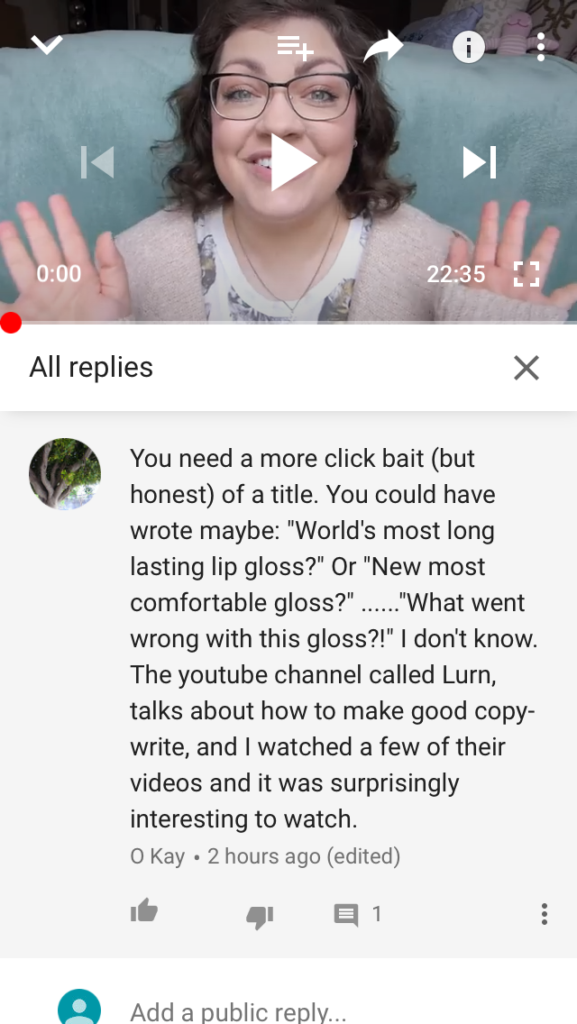The width and height of the screenshot is (577, 1024).
Task: Tap the 22:35 video duration label
Action: 456,274
